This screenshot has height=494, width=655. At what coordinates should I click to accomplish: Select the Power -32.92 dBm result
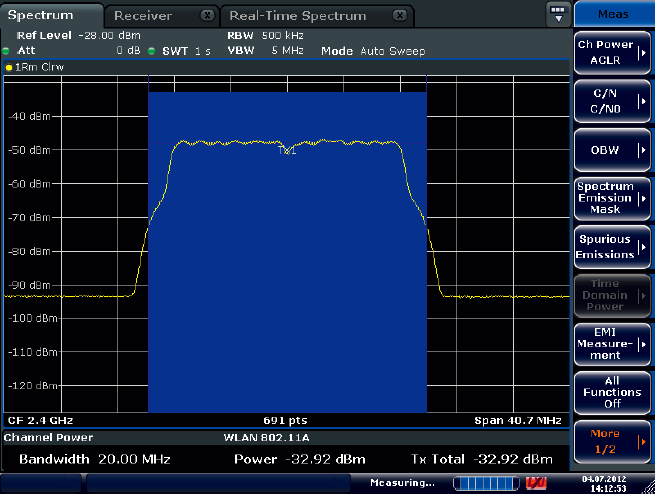pyautogui.click(x=300, y=459)
